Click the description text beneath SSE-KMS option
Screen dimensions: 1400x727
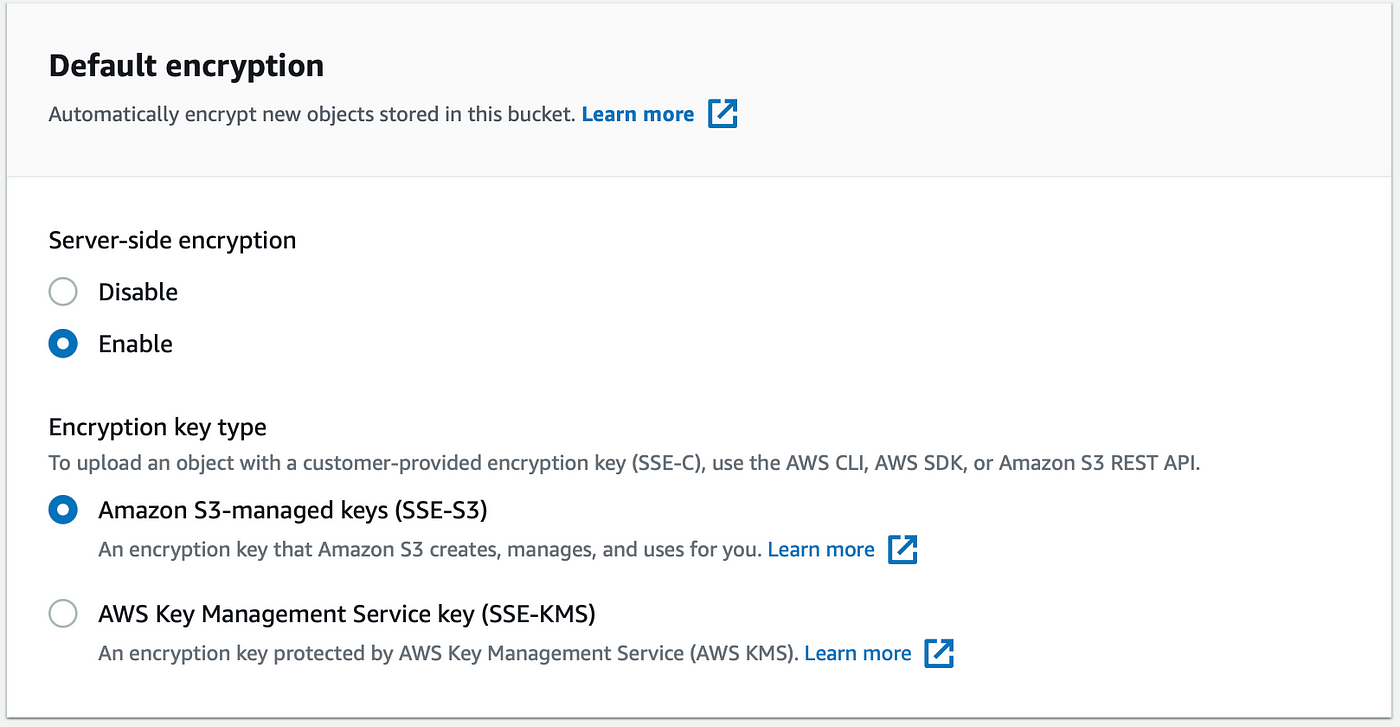449,653
